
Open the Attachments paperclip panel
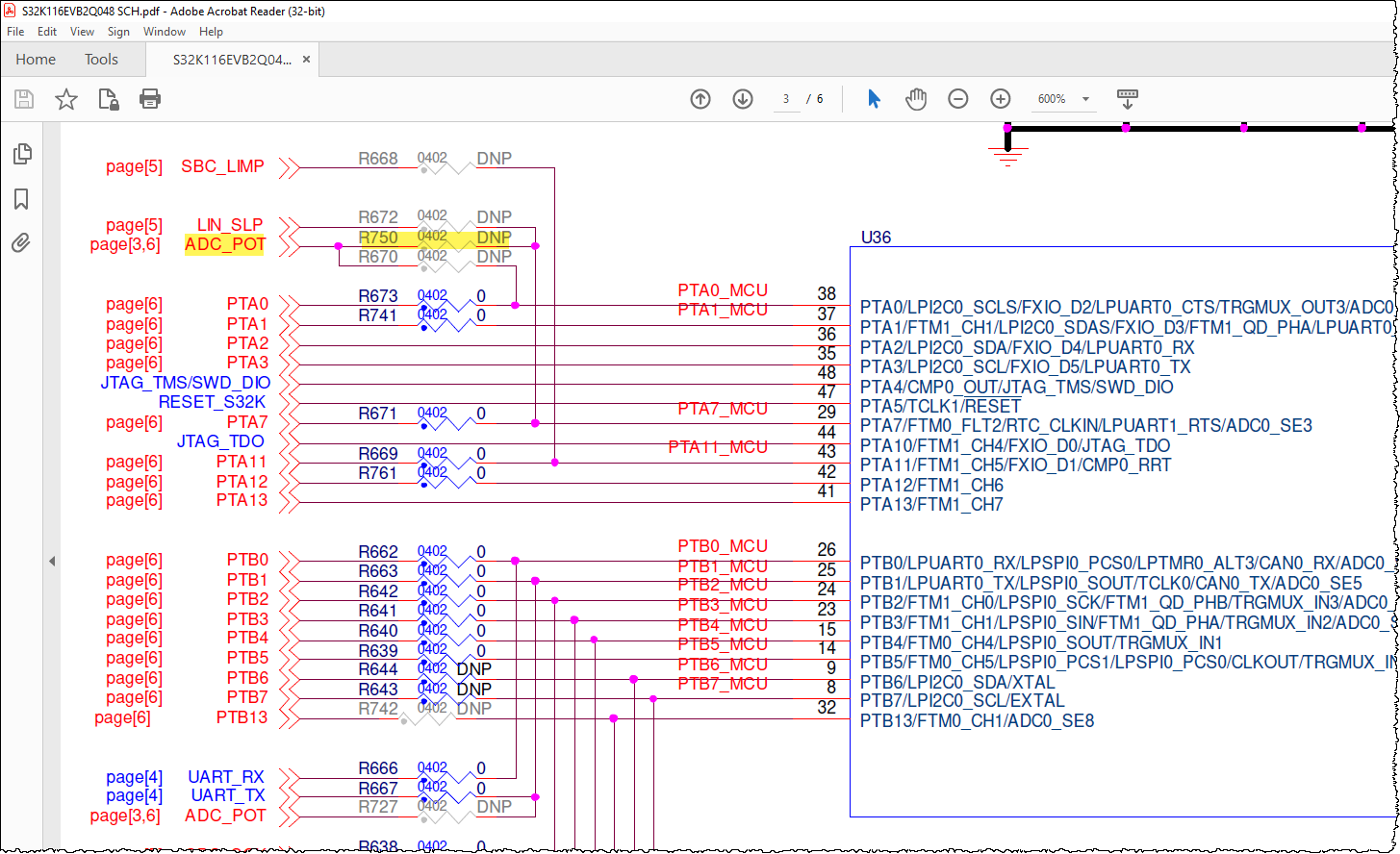tap(23, 242)
